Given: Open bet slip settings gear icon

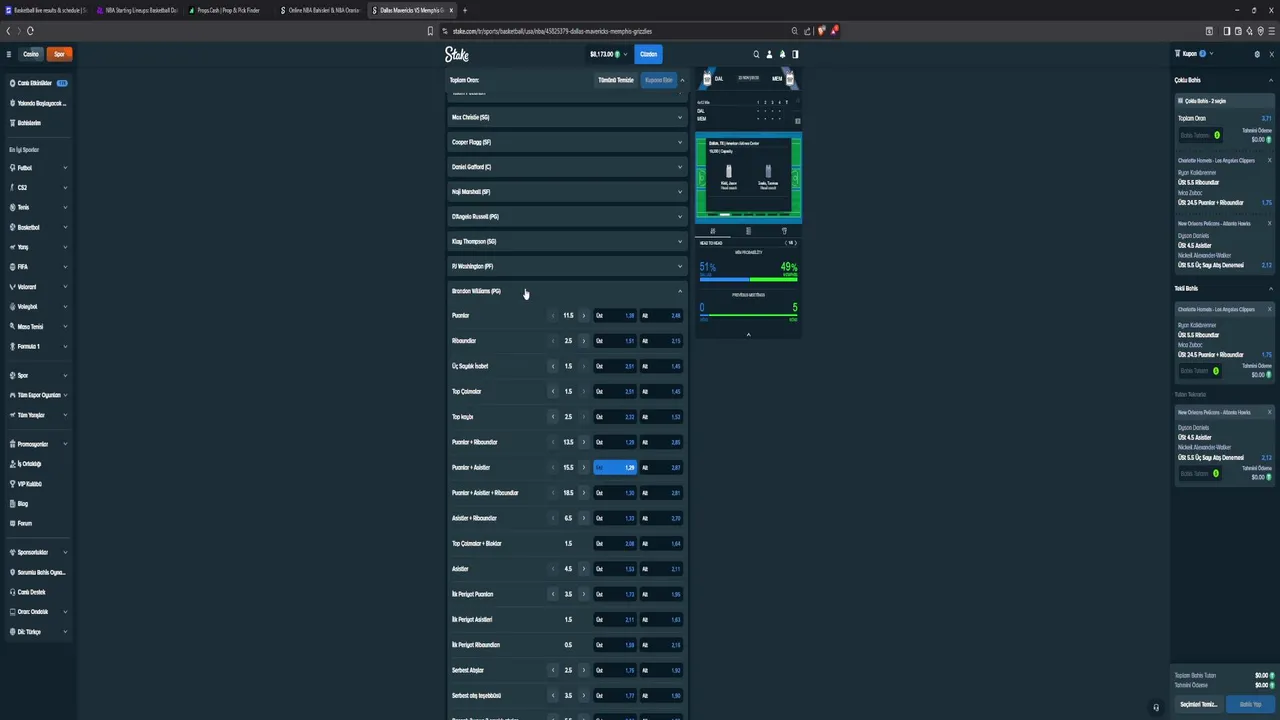Looking at the screenshot, I should 1257,54.
